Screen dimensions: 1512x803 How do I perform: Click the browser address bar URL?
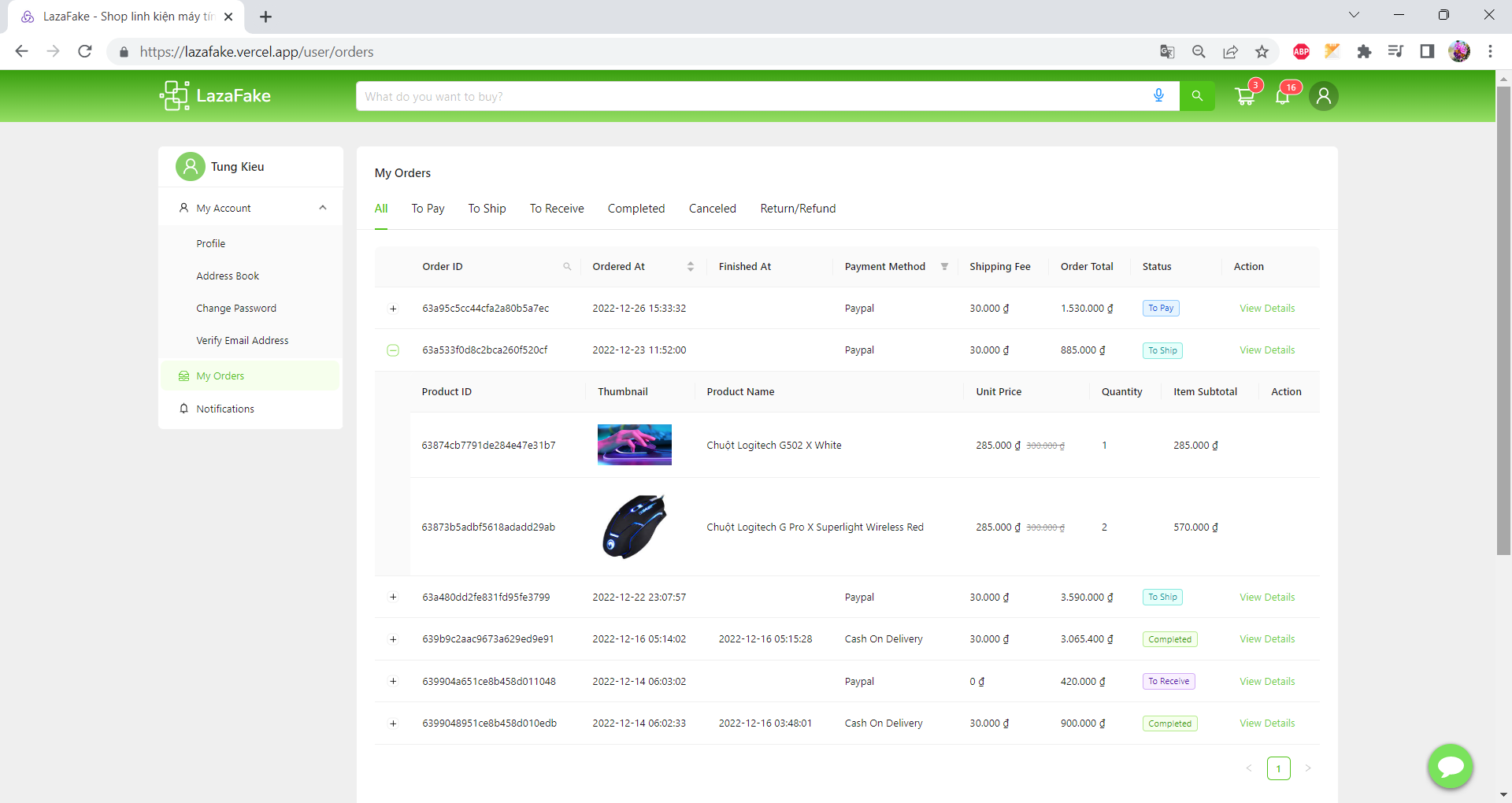click(257, 52)
